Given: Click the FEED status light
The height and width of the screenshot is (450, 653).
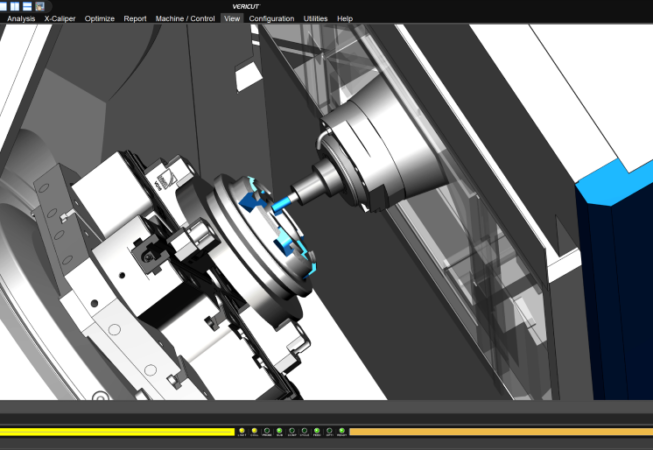Looking at the screenshot, I should pyautogui.click(x=316, y=431).
